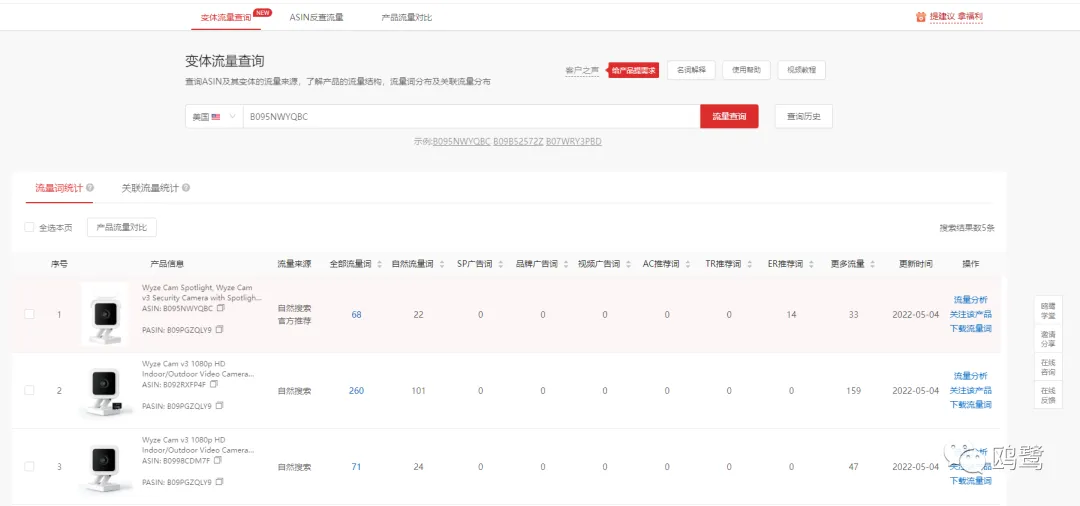Switch to 变体流量查询 top tab
The width and height of the screenshot is (1080, 506).
coord(226,17)
